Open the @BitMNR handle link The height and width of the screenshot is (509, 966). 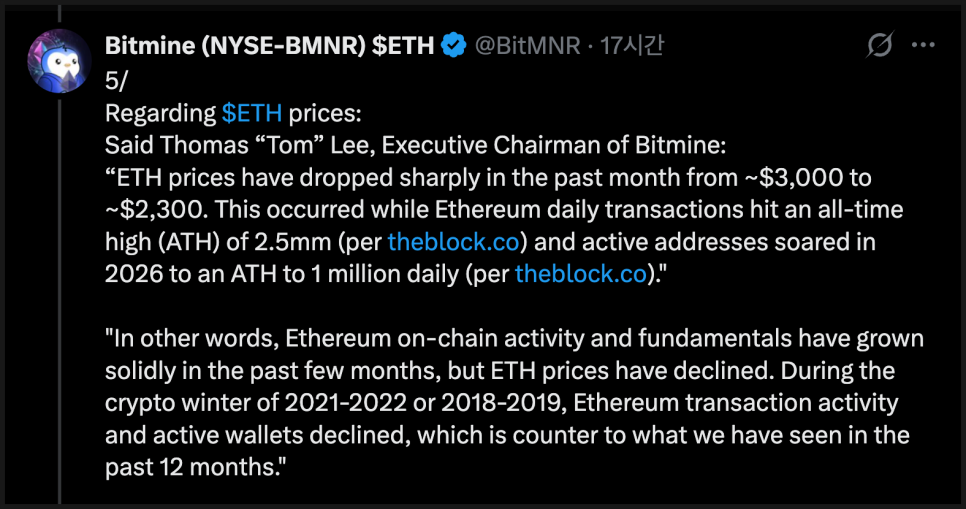pos(526,46)
